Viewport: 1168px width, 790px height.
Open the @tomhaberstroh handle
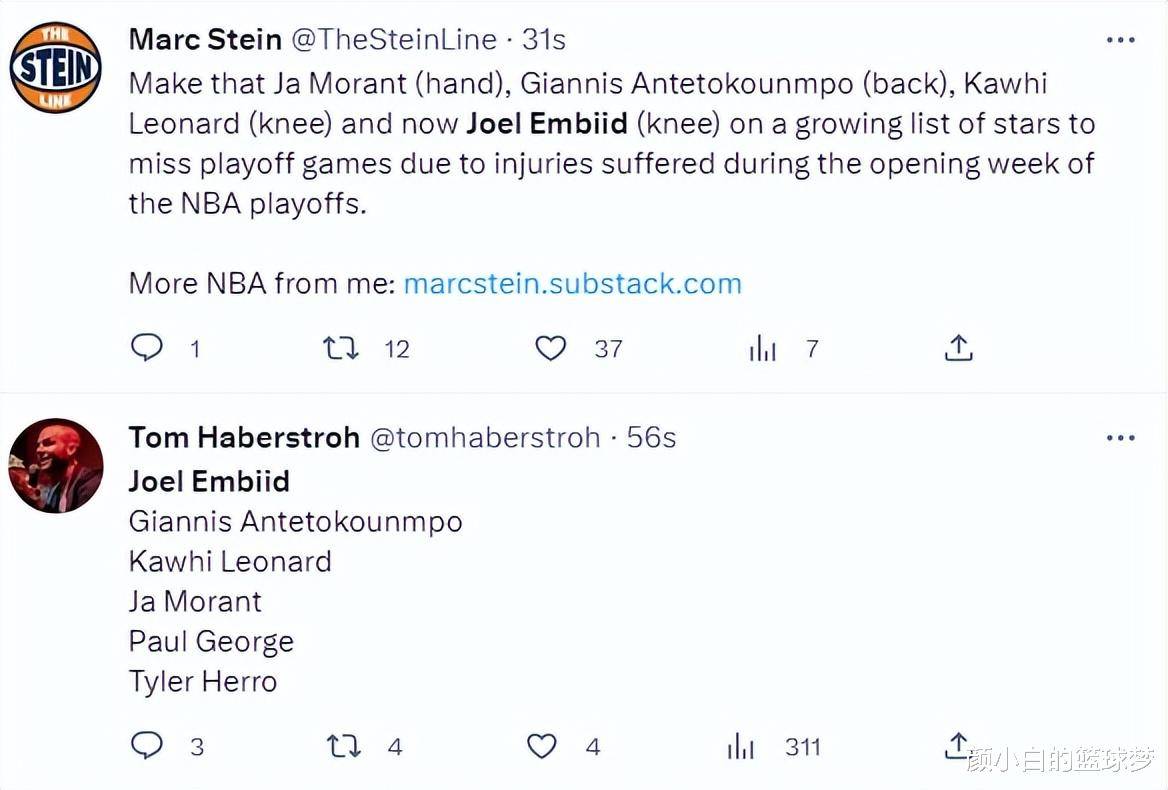pos(486,438)
